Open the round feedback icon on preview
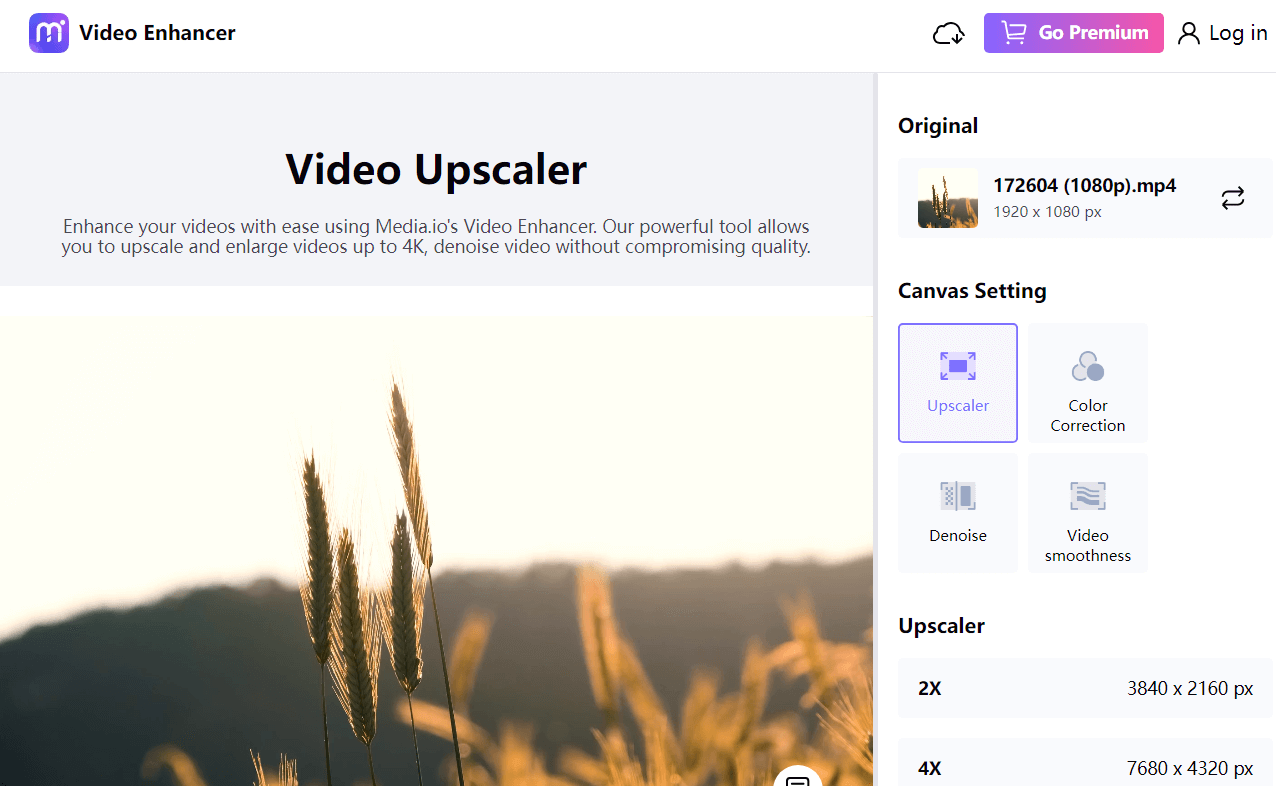The image size is (1276, 786). [x=797, y=776]
